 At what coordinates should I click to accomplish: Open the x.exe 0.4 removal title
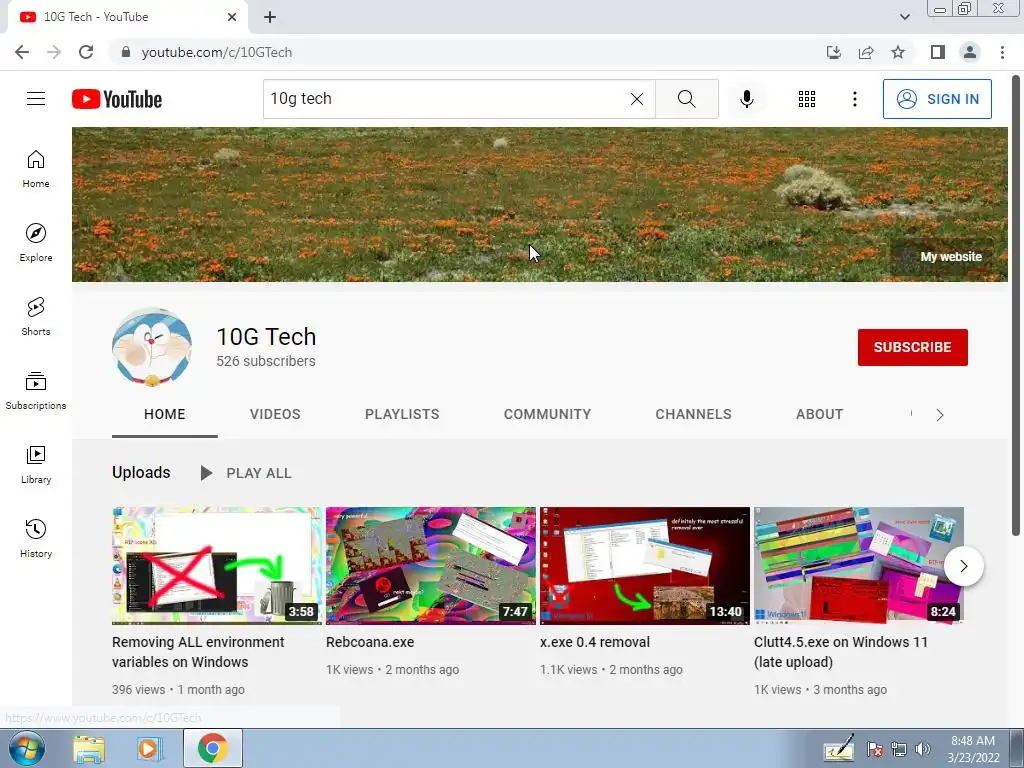pos(595,642)
